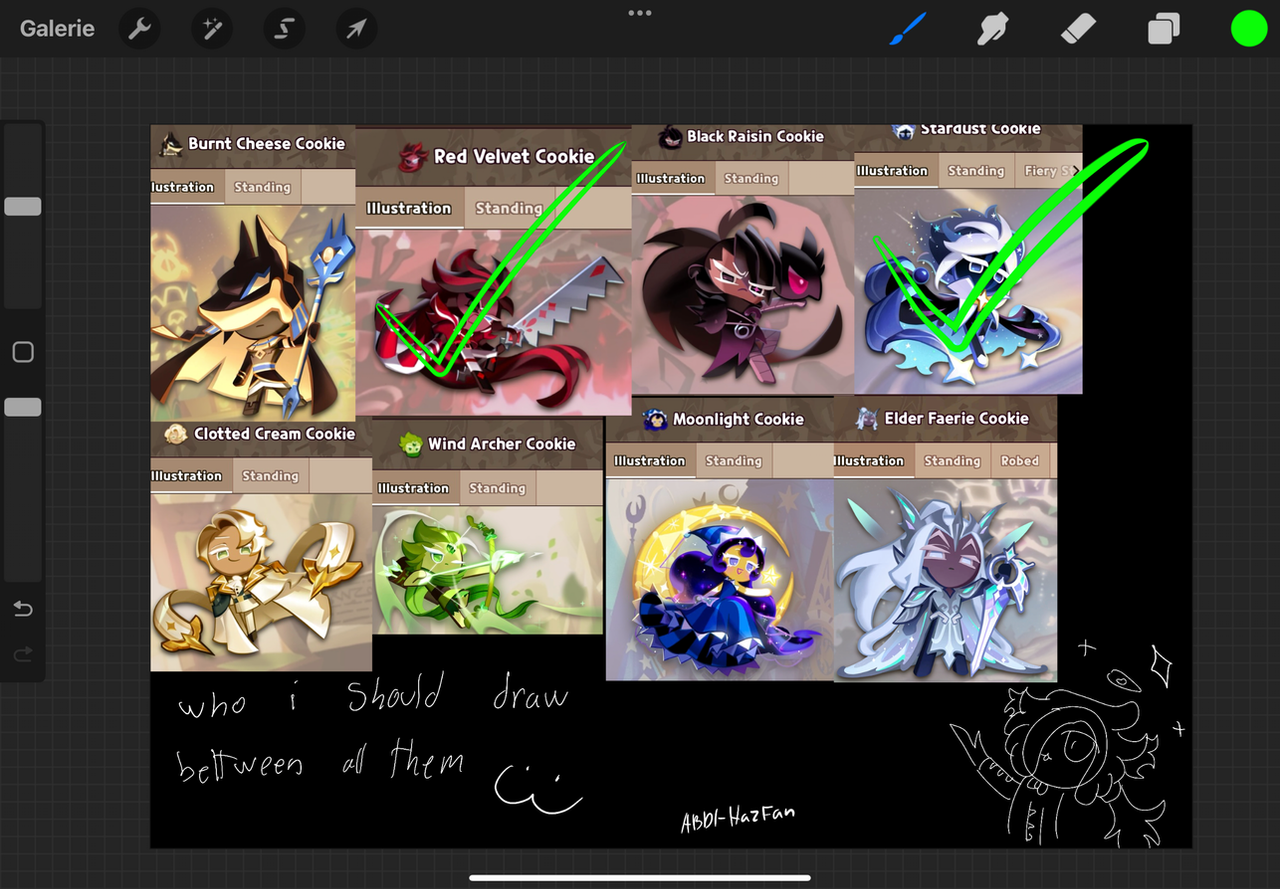The height and width of the screenshot is (889, 1280).
Task: Select the Transform arrow tool
Action: pyautogui.click(x=356, y=29)
